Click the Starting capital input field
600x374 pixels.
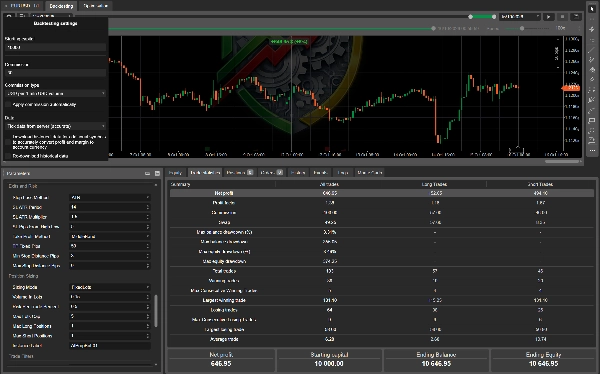pos(55,47)
